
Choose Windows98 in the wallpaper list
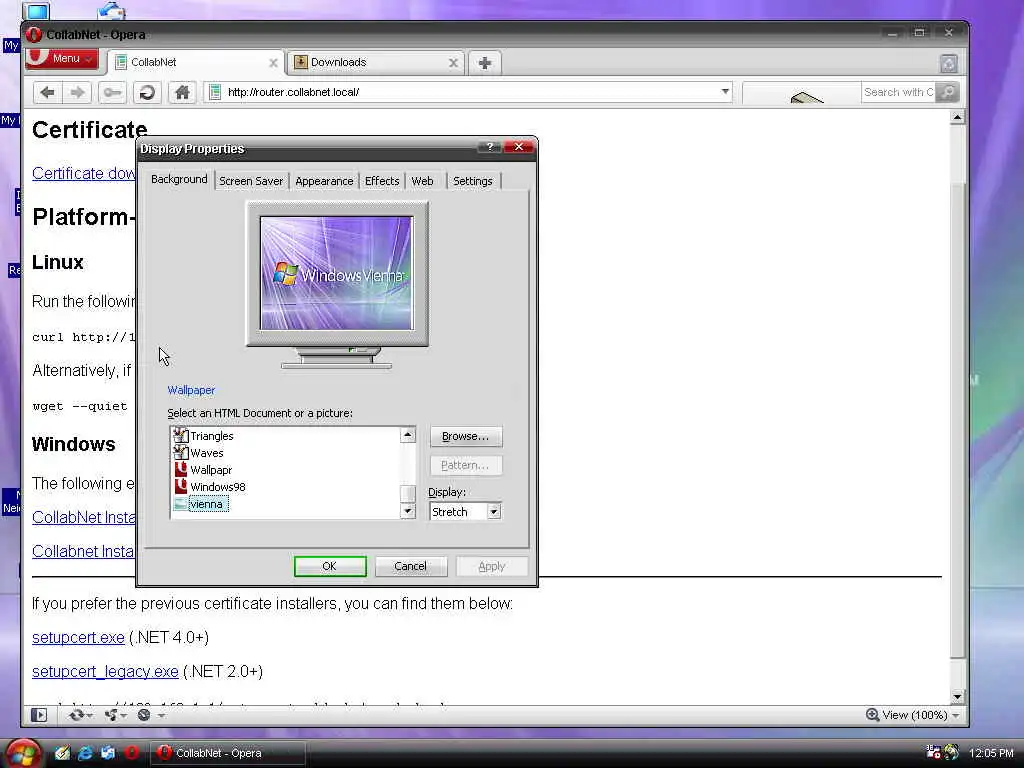(217, 487)
